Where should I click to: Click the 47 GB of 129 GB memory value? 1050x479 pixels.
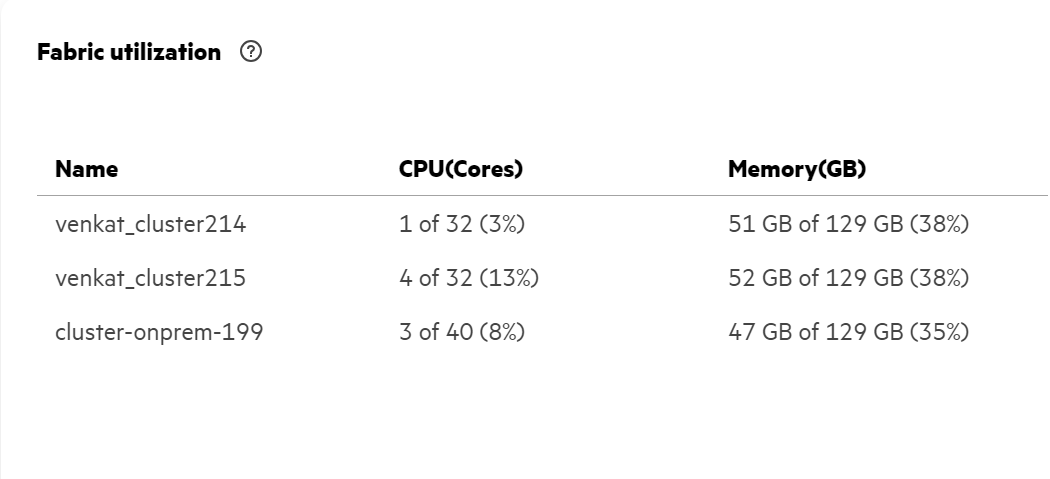(x=816, y=332)
